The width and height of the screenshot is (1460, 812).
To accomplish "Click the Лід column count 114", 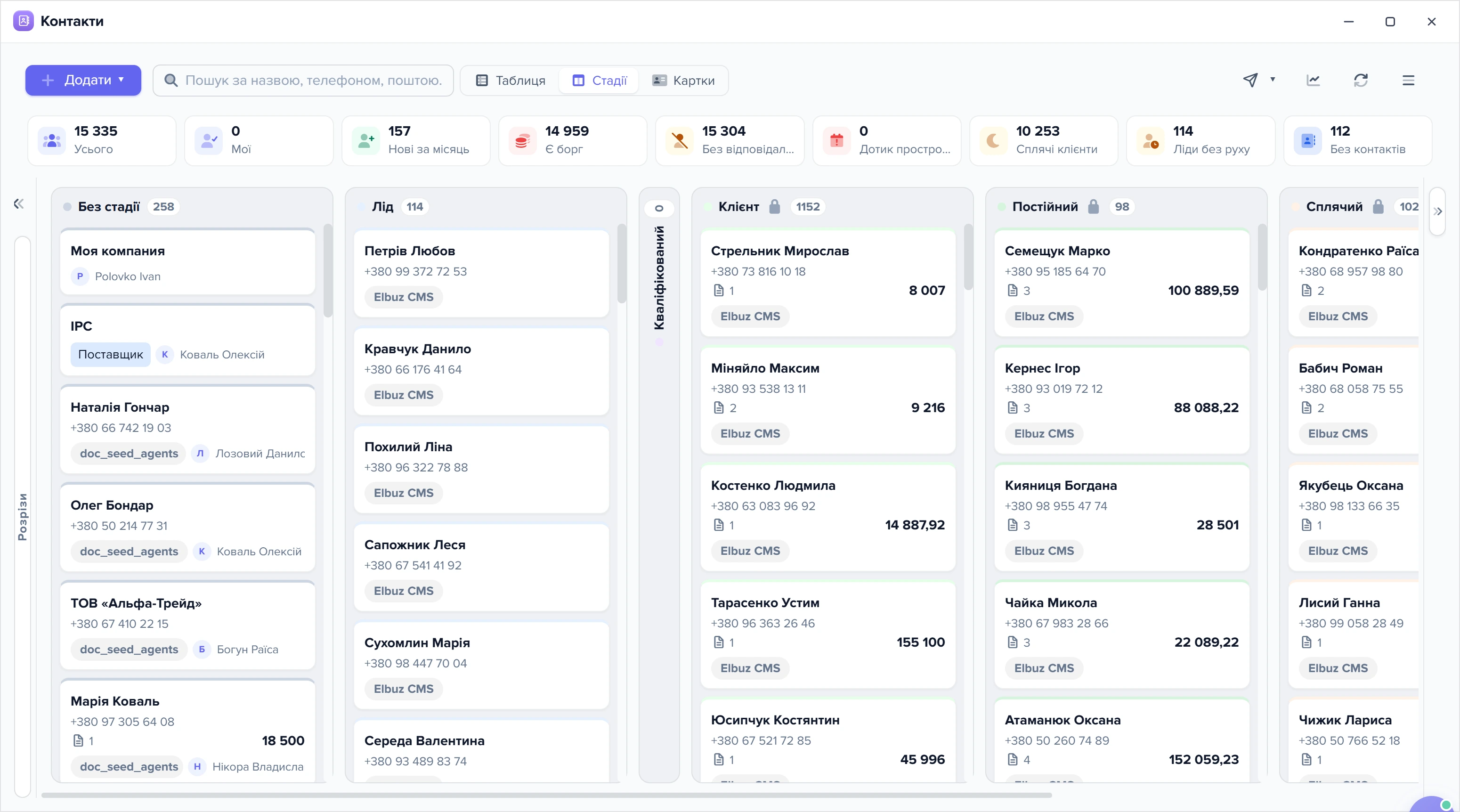I will pos(415,206).
